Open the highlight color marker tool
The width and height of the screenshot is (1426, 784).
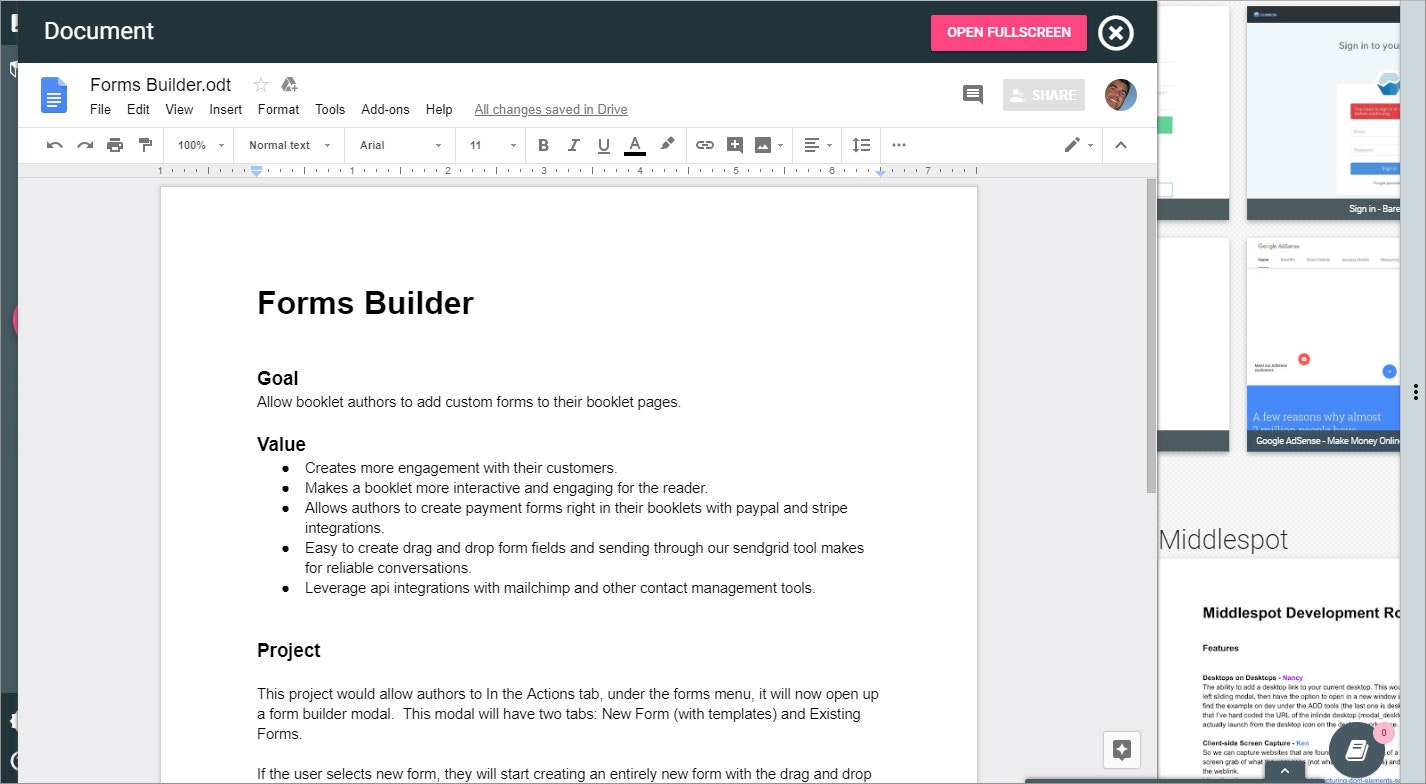[667, 144]
